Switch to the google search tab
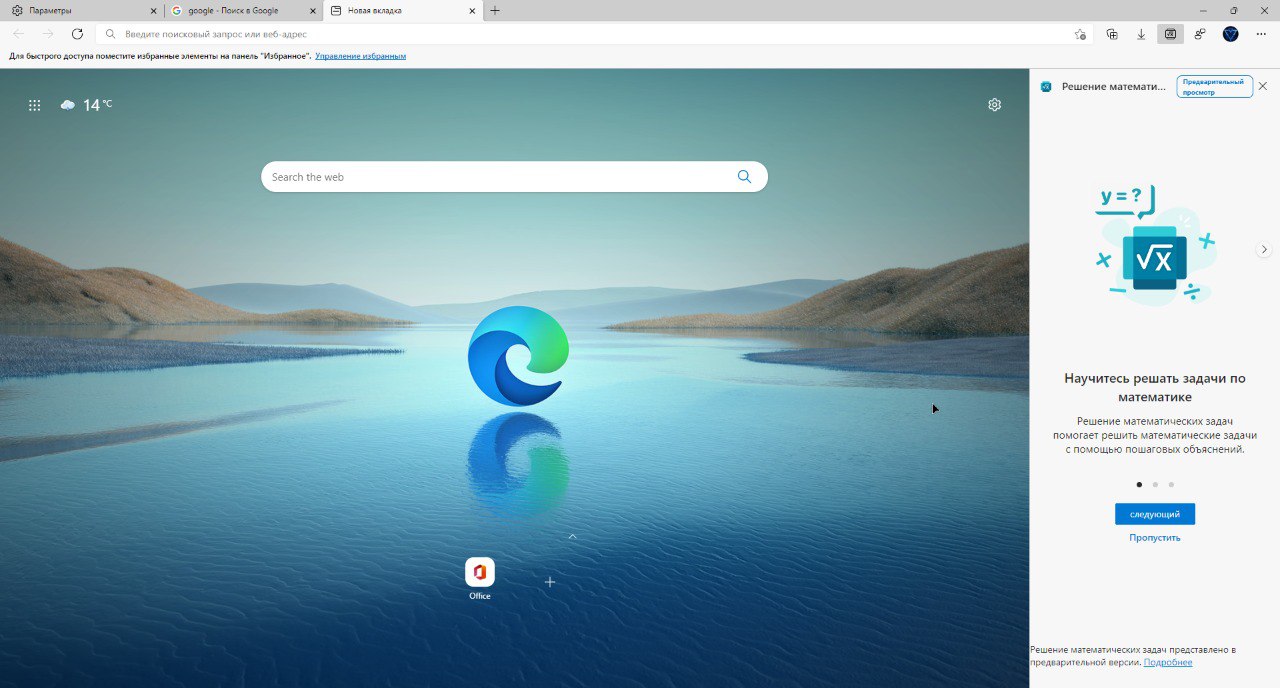The height and width of the screenshot is (688, 1280). (x=243, y=10)
